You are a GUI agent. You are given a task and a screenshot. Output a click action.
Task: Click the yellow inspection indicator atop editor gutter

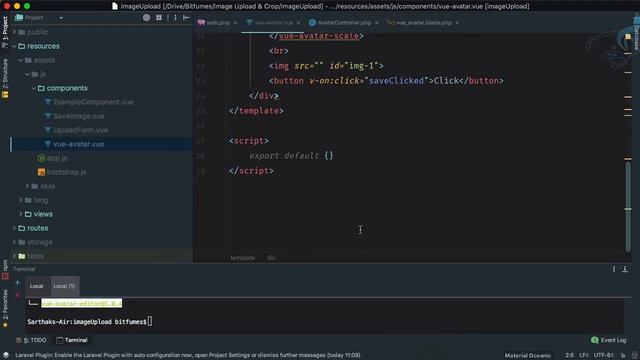click(x=628, y=37)
